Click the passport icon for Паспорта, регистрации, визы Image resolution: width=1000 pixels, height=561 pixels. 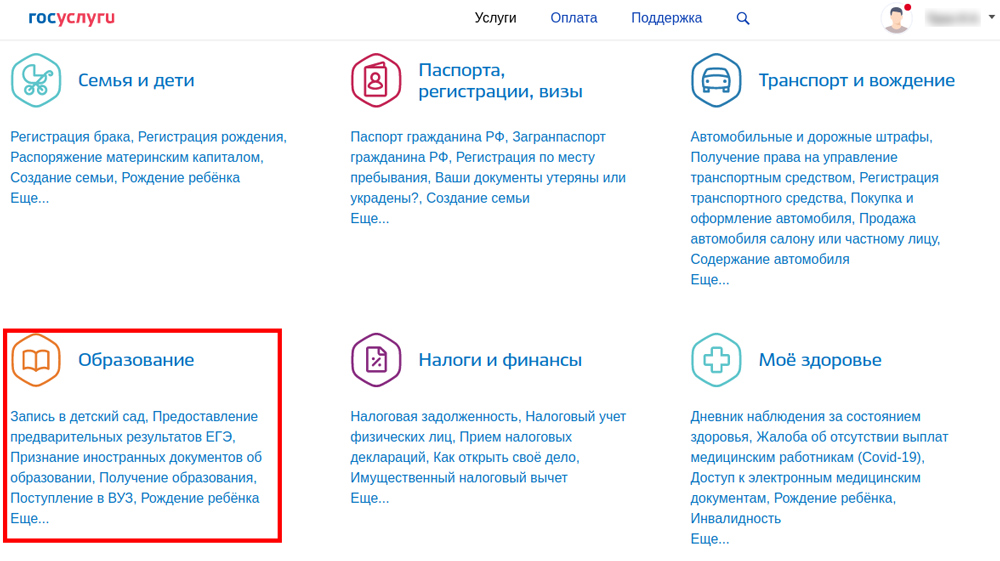[x=376, y=80]
